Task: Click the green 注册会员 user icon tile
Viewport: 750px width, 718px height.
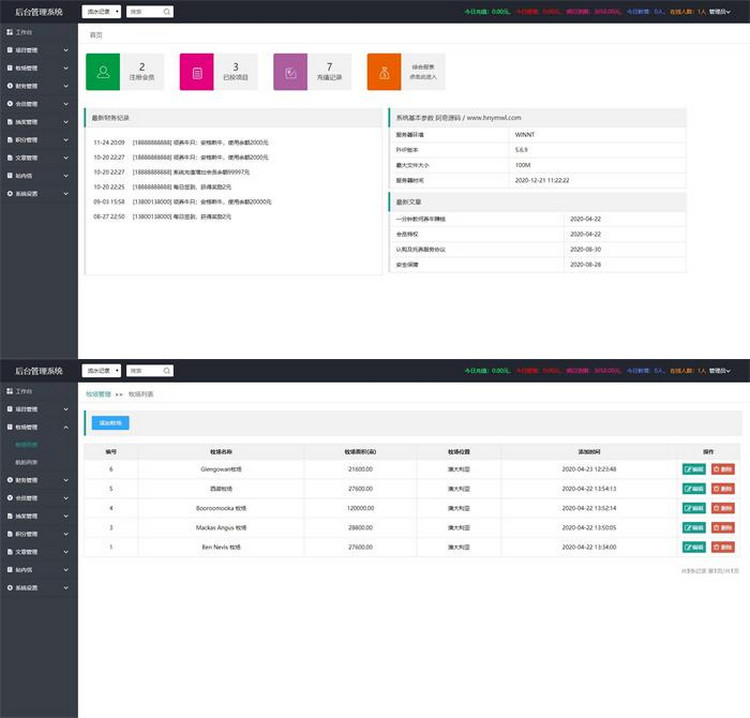Action: pyautogui.click(x=103, y=72)
